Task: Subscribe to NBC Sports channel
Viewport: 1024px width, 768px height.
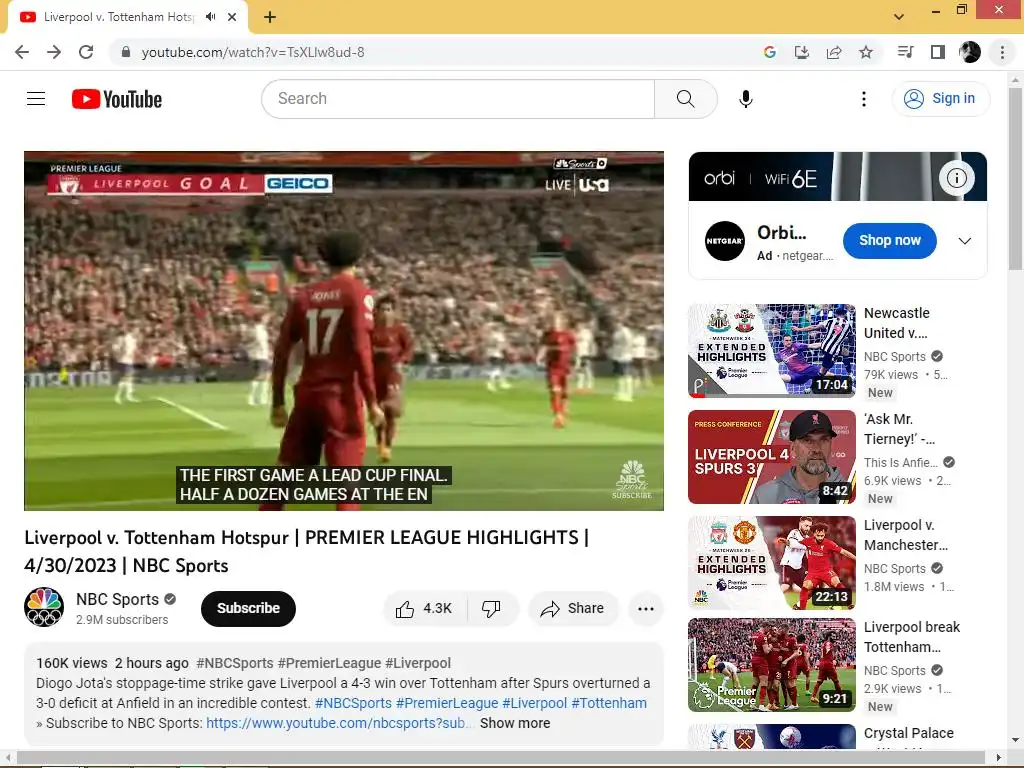Action: pos(248,609)
